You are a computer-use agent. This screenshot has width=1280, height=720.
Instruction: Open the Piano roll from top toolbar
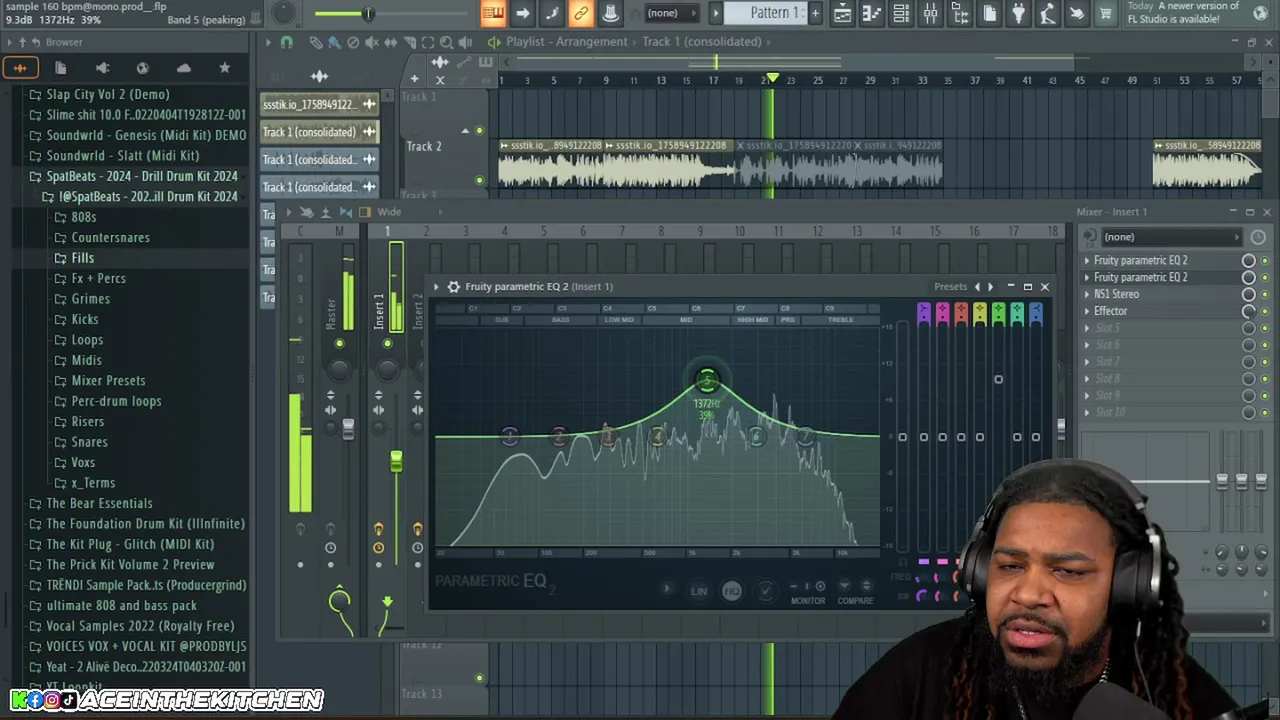(871, 13)
